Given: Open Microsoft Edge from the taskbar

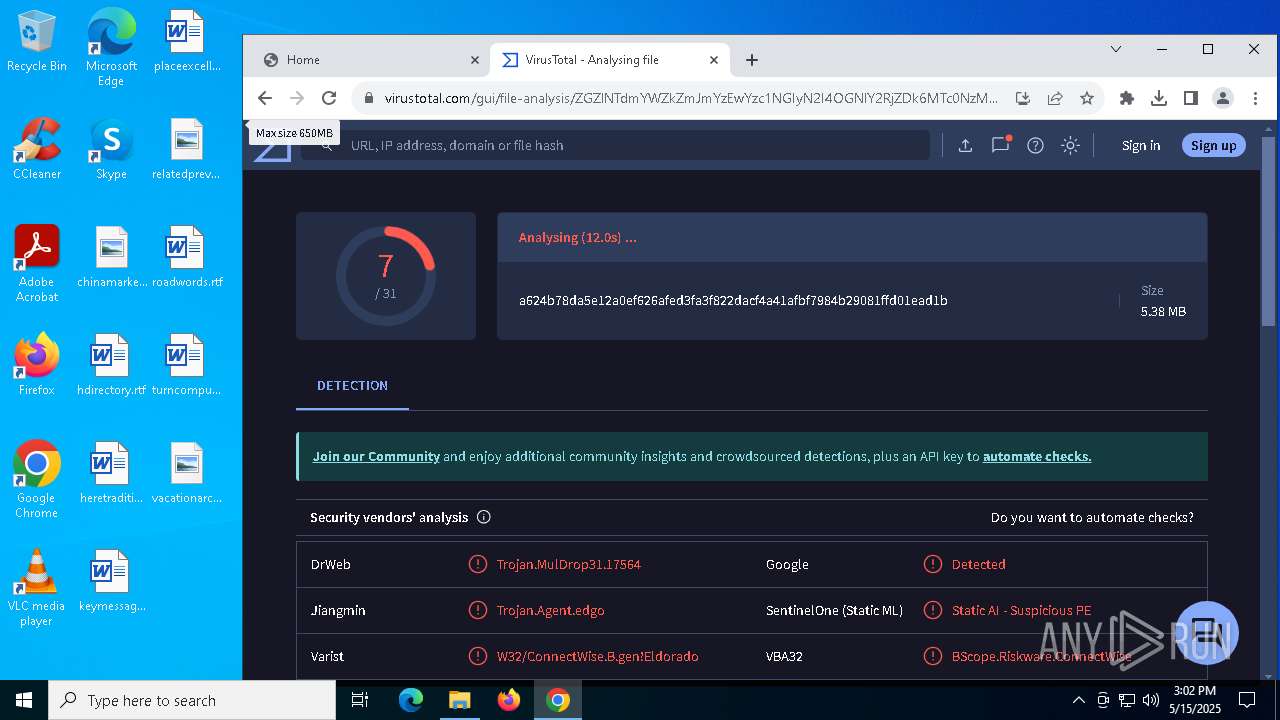Looking at the screenshot, I should point(411,700).
